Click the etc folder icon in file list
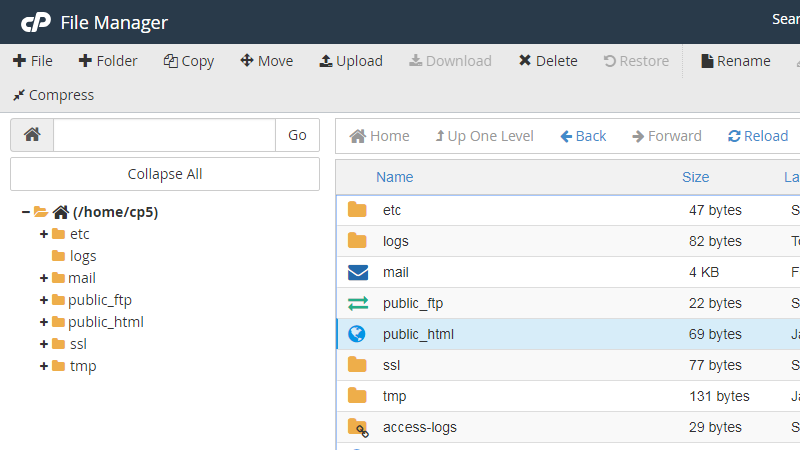This screenshot has width=800, height=450. point(357,210)
